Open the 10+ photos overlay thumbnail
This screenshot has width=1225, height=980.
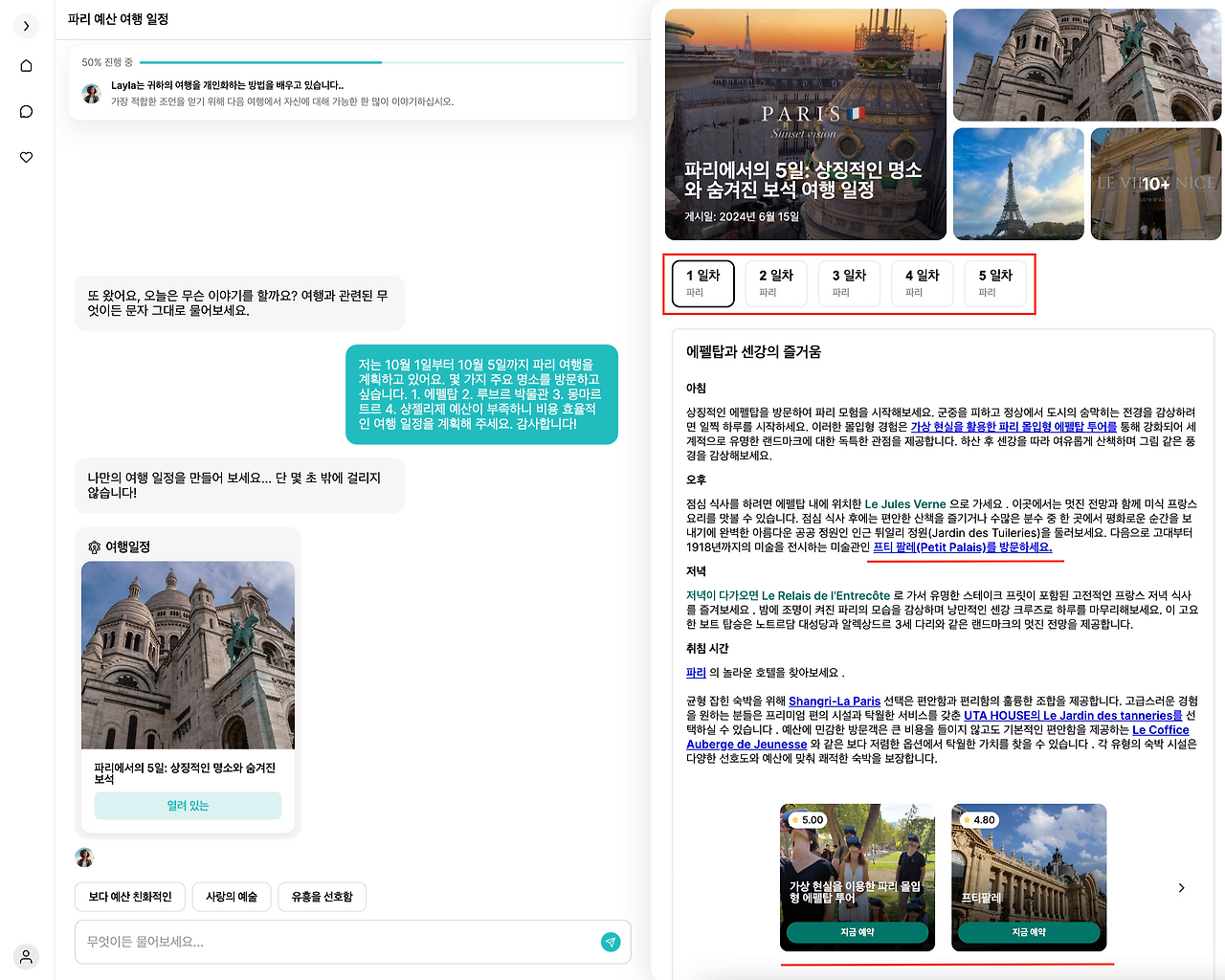tap(1155, 184)
